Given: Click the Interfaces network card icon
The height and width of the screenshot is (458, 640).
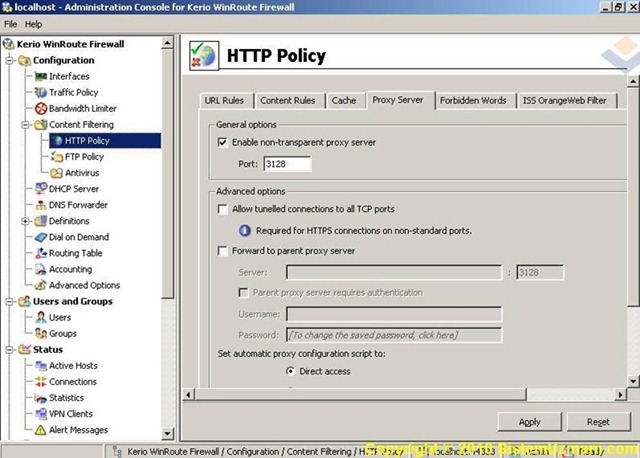Looking at the screenshot, I should 40,76.
